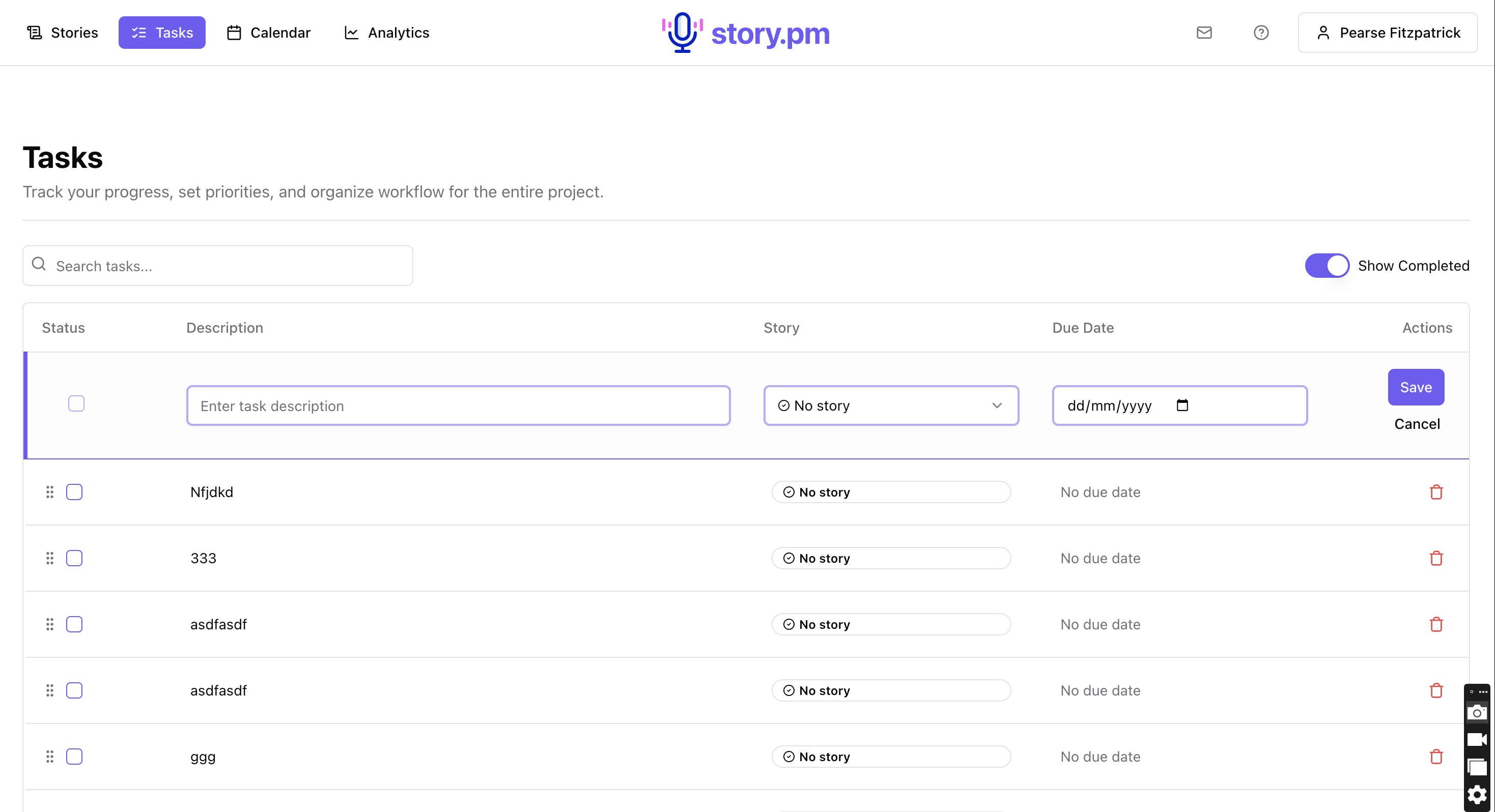Toggle the Show Completed switch

1327,266
